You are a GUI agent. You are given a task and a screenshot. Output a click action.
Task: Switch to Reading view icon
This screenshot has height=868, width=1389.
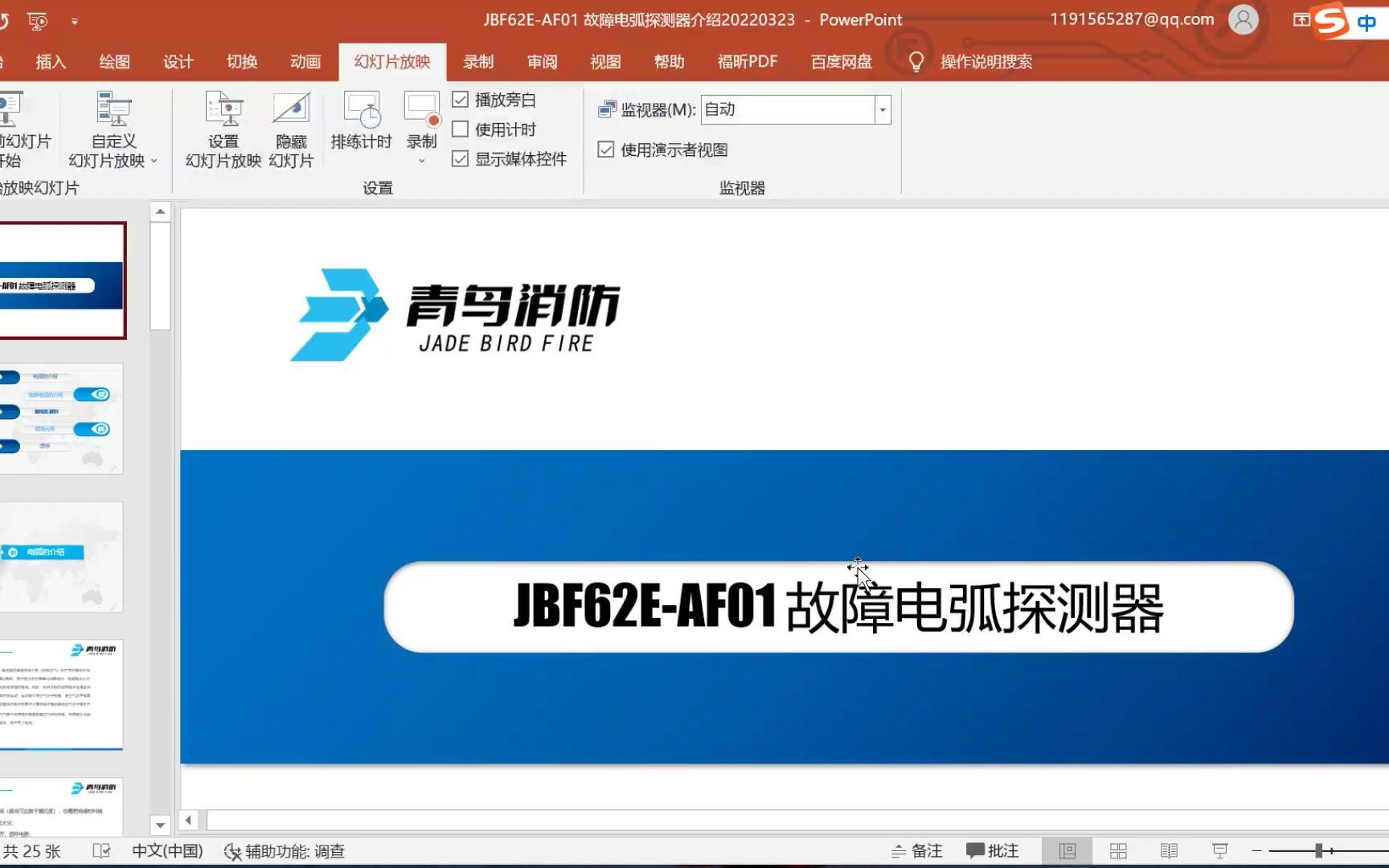coord(1169,851)
